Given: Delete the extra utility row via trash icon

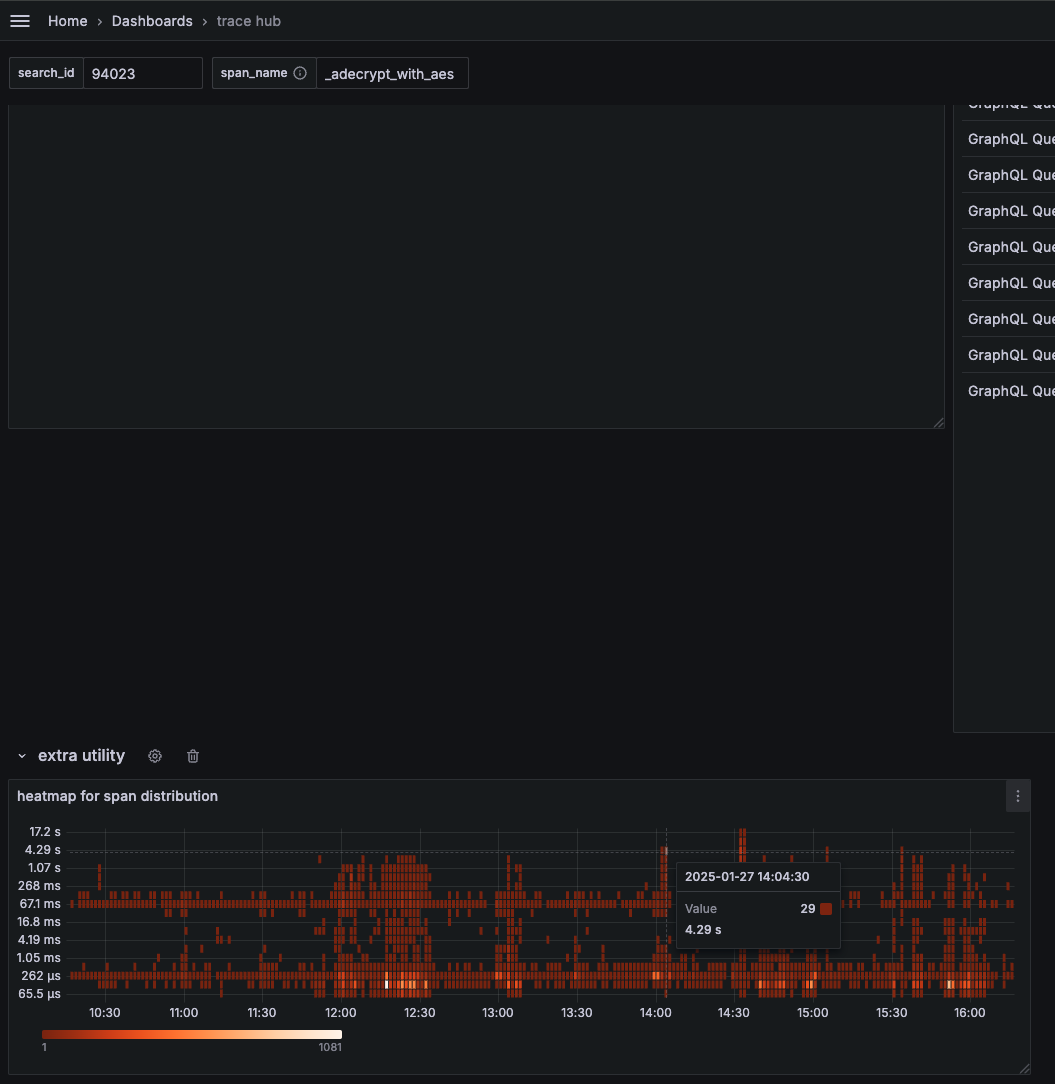Looking at the screenshot, I should click(x=194, y=756).
